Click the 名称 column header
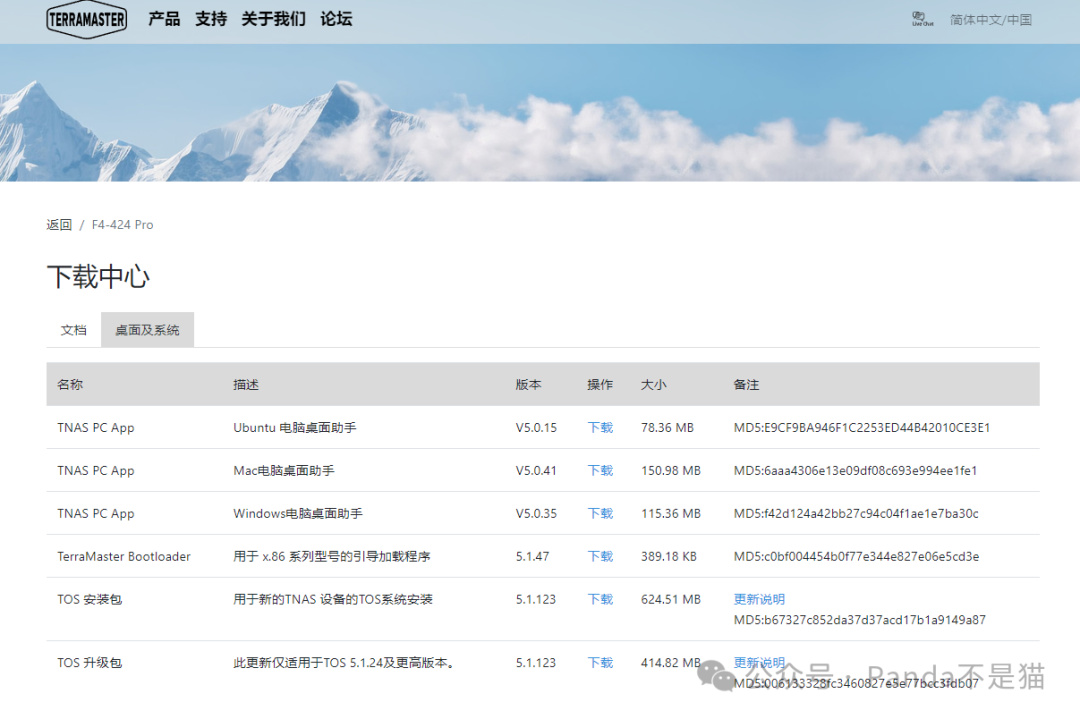This screenshot has height=719, width=1080. [70, 384]
